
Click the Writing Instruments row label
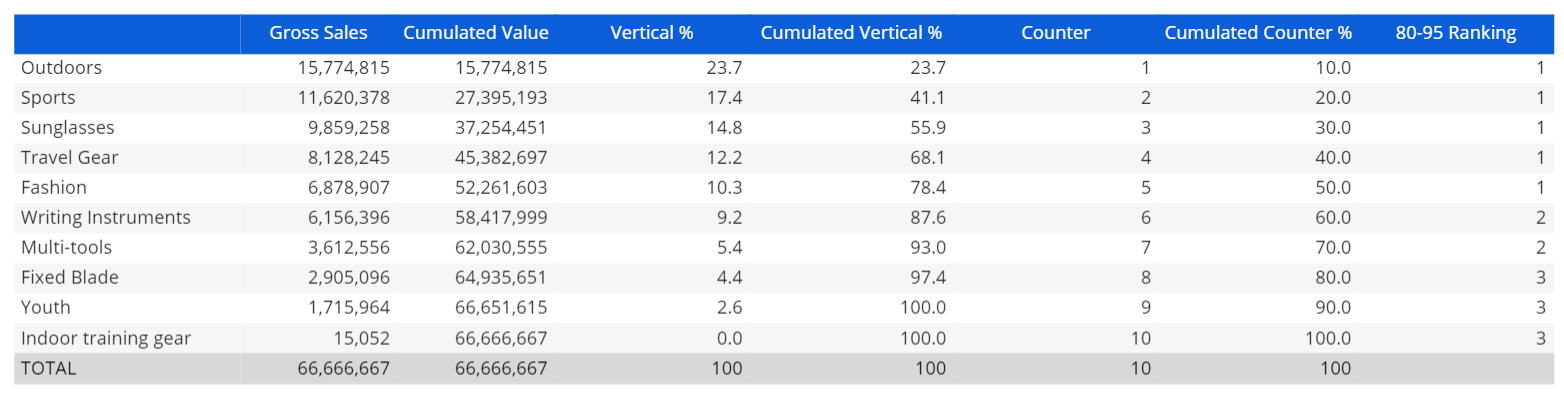106,218
